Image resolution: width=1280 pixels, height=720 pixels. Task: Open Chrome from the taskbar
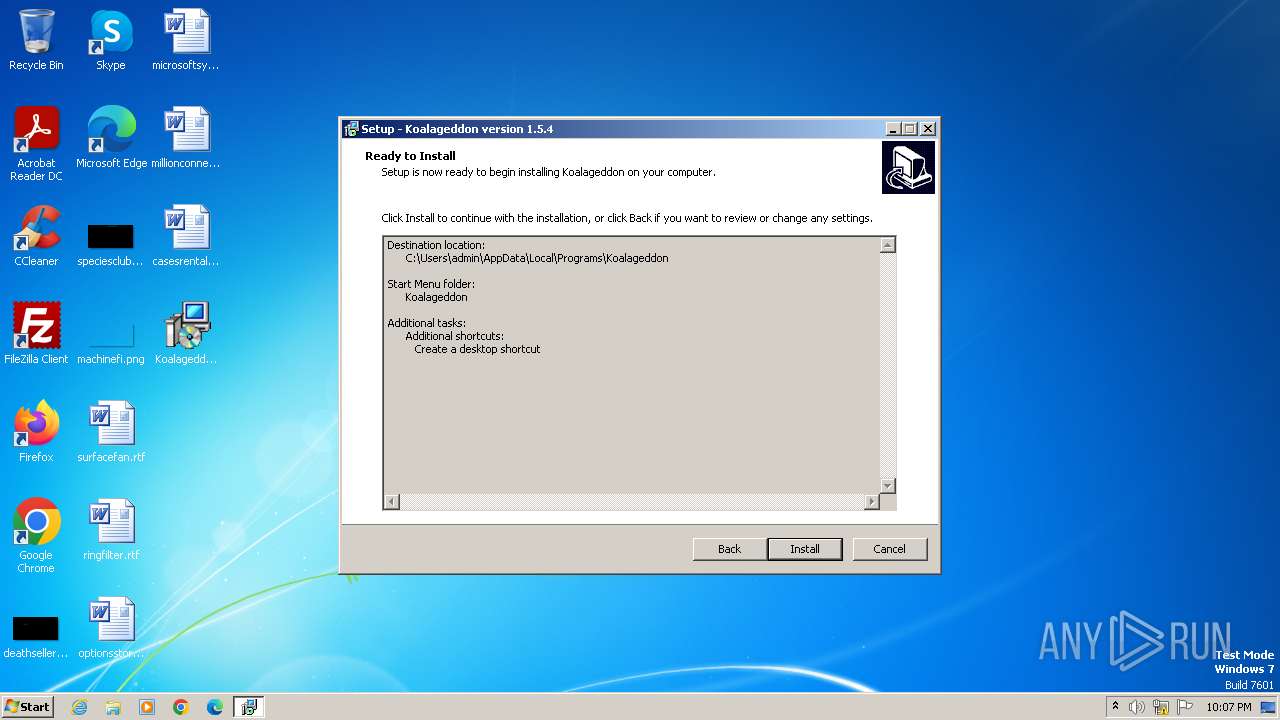point(181,707)
